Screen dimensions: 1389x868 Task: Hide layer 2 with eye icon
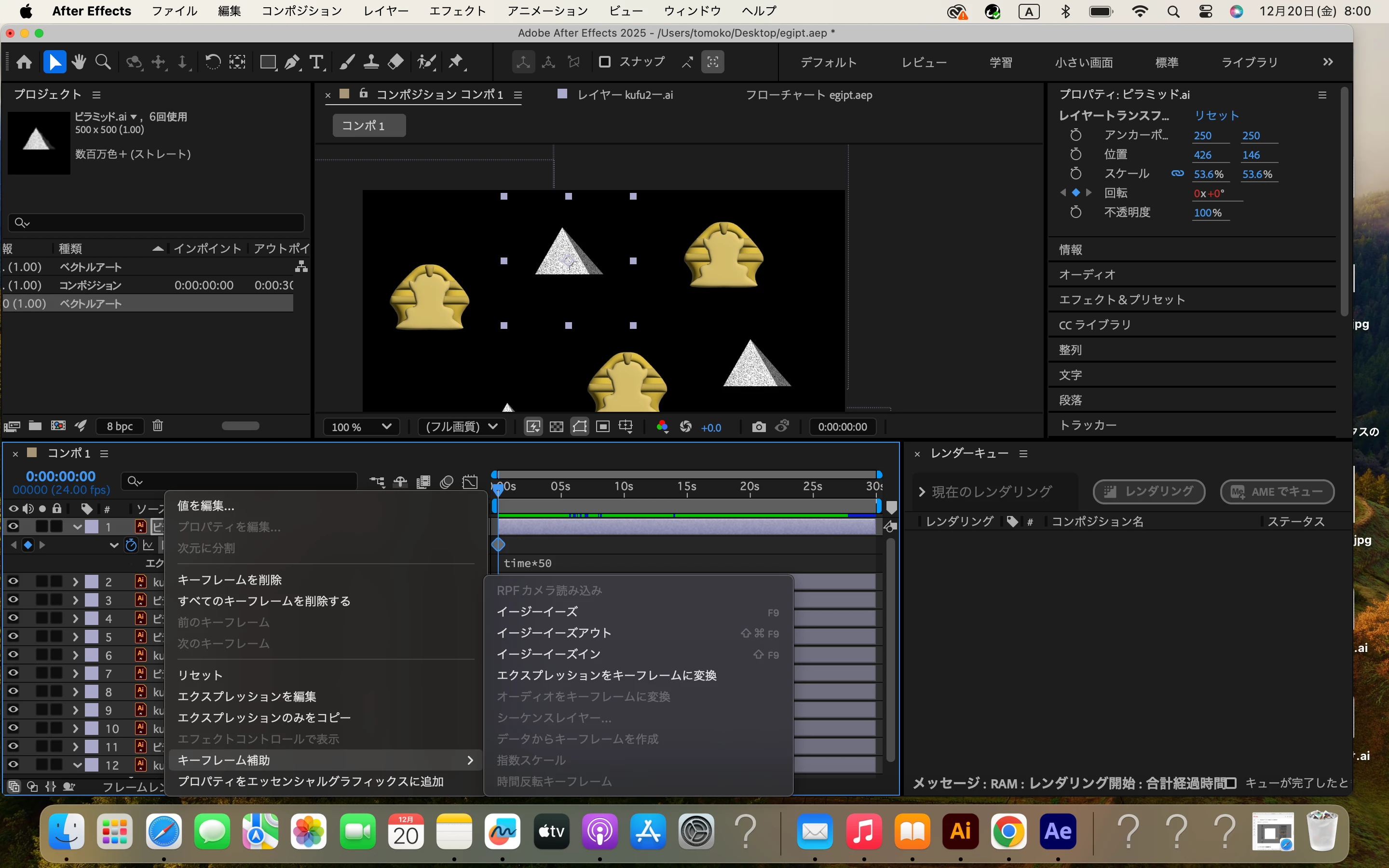13,582
